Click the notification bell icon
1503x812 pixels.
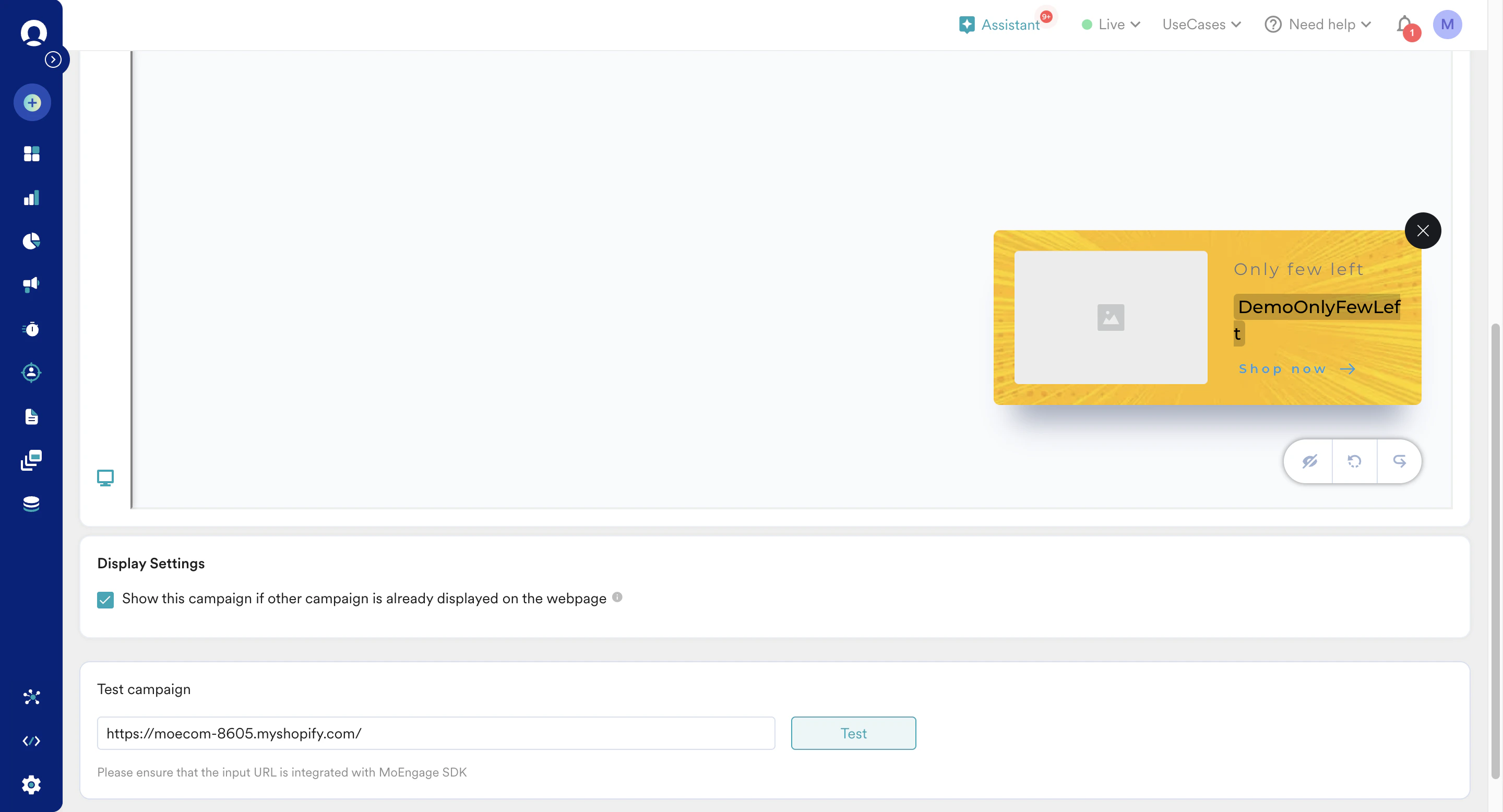[1405, 25]
